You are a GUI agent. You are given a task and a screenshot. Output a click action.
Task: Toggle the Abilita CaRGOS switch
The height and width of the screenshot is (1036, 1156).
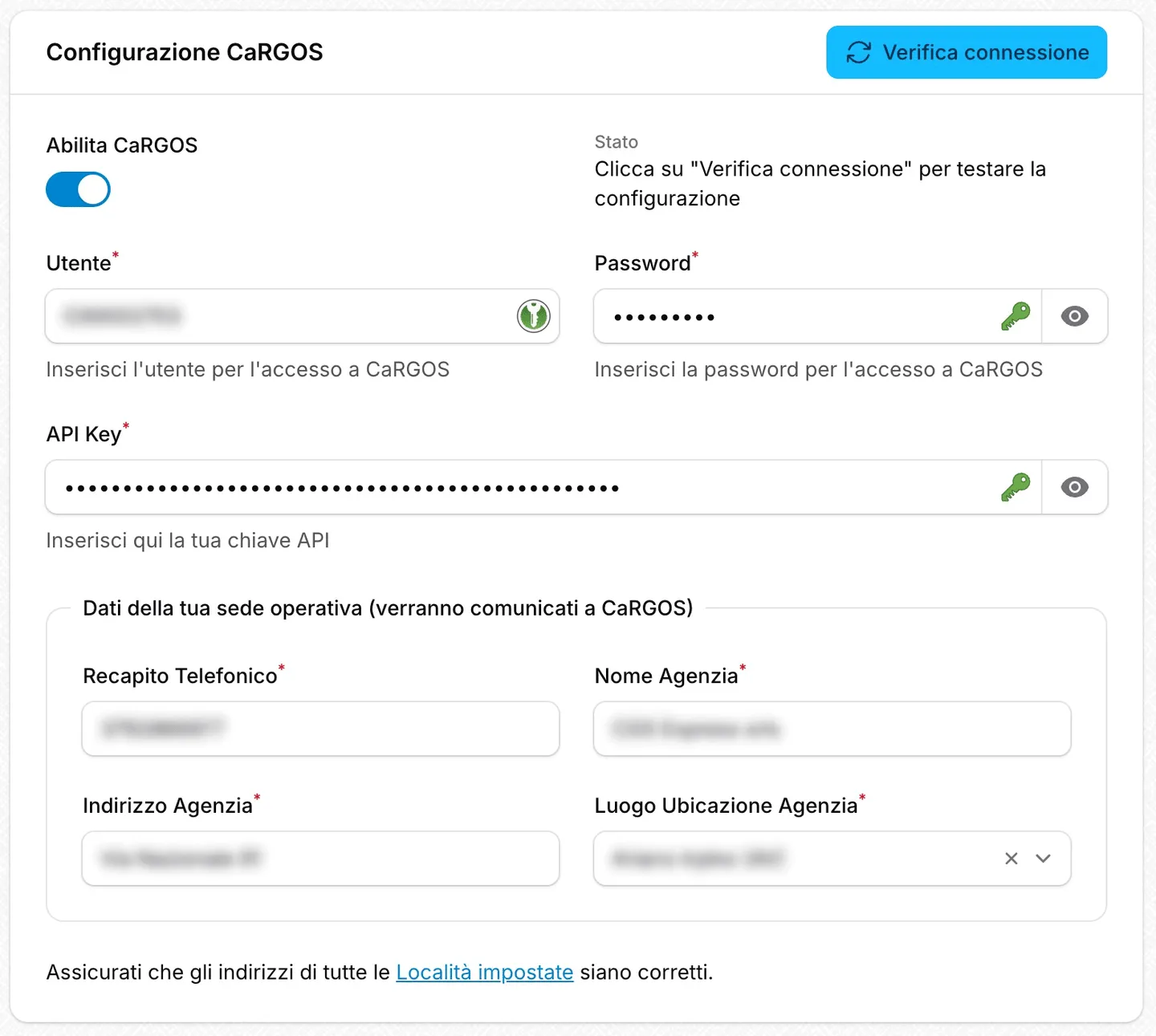(78, 189)
